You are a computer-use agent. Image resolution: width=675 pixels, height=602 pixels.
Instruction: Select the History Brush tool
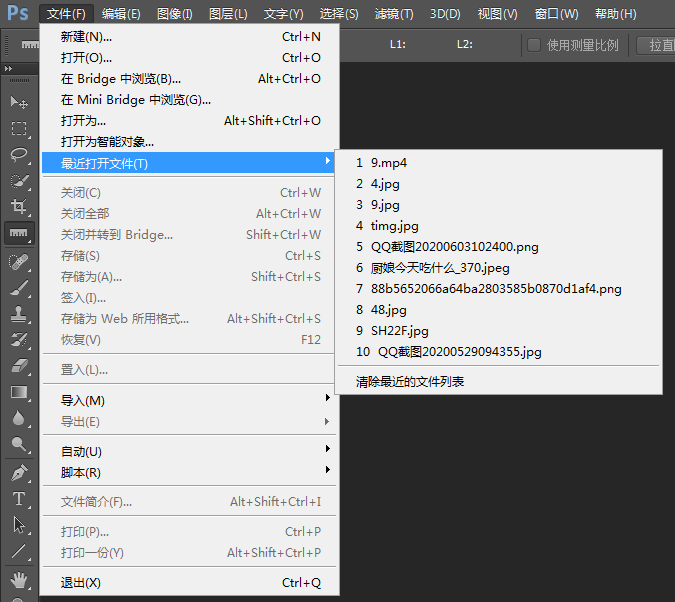coord(19,340)
